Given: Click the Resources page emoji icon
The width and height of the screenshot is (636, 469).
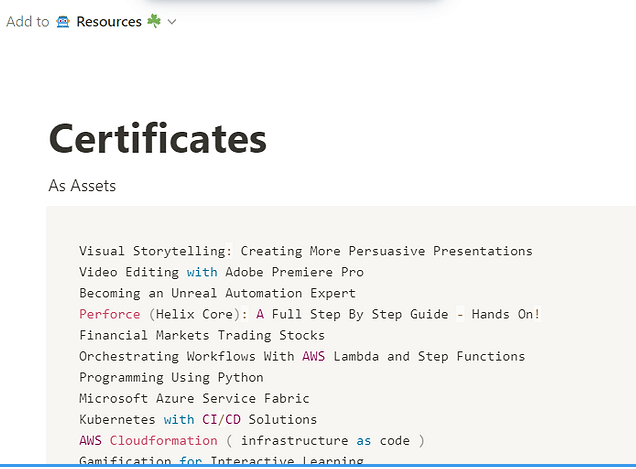Looking at the screenshot, I should pos(63,22).
